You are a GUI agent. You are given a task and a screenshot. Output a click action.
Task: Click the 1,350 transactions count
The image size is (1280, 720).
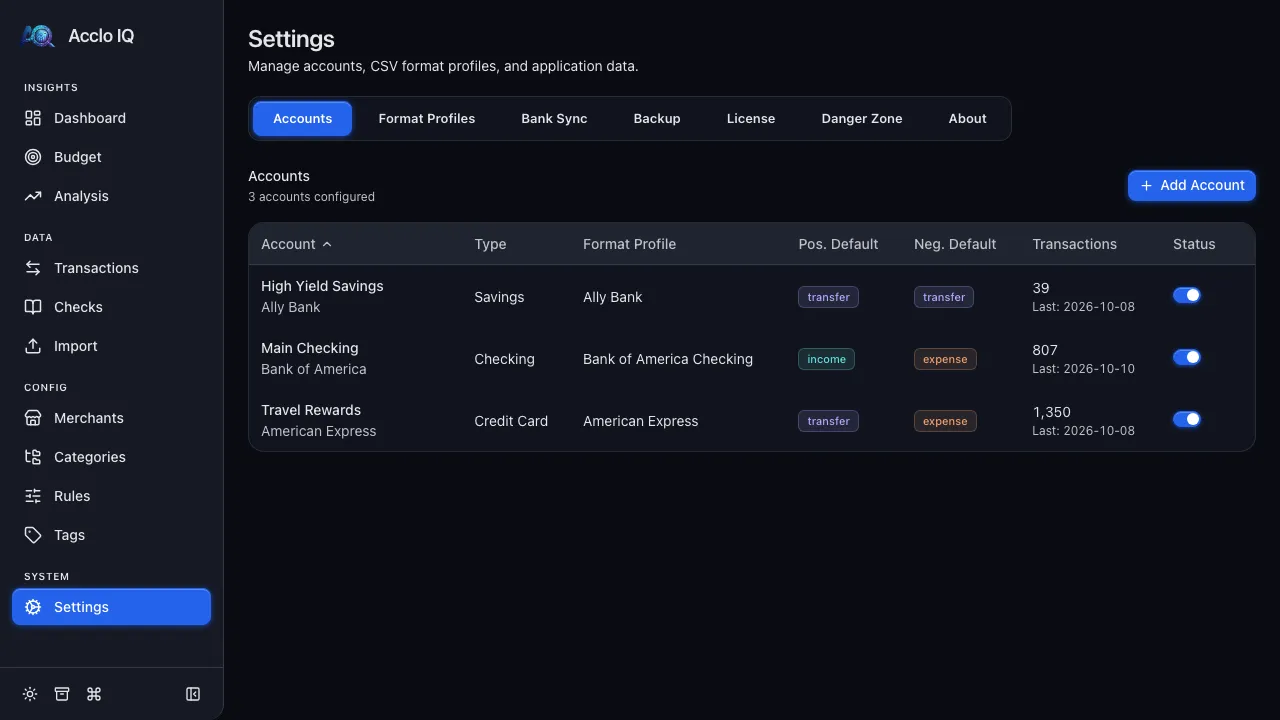(1051, 412)
